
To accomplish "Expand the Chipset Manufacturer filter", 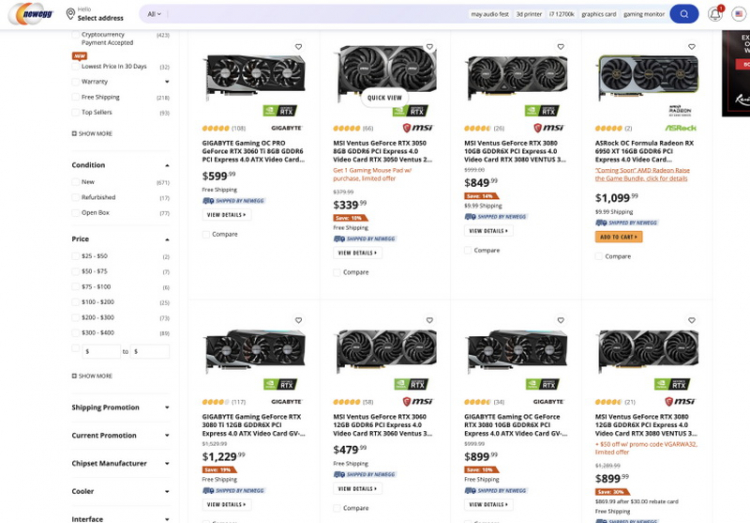I will (167, 464).
